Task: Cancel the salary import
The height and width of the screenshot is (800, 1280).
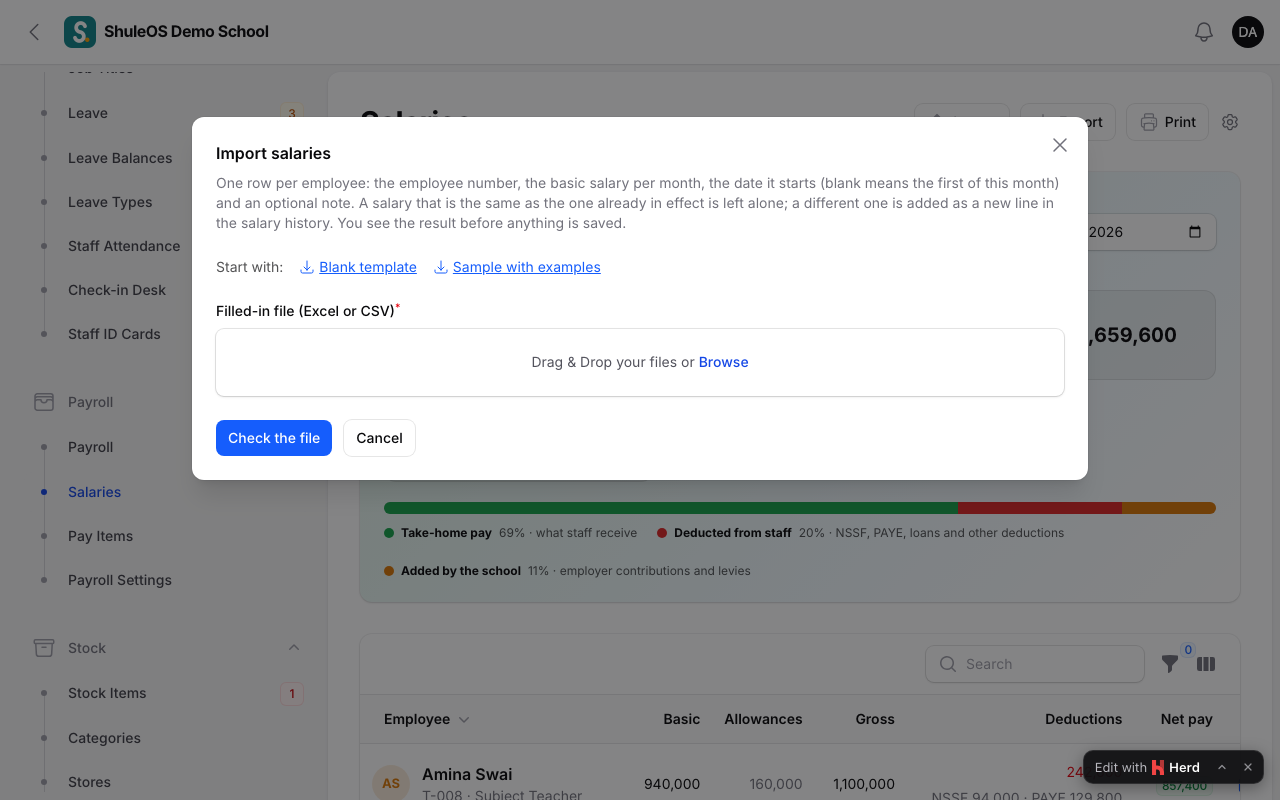Action: click(379, 438)
